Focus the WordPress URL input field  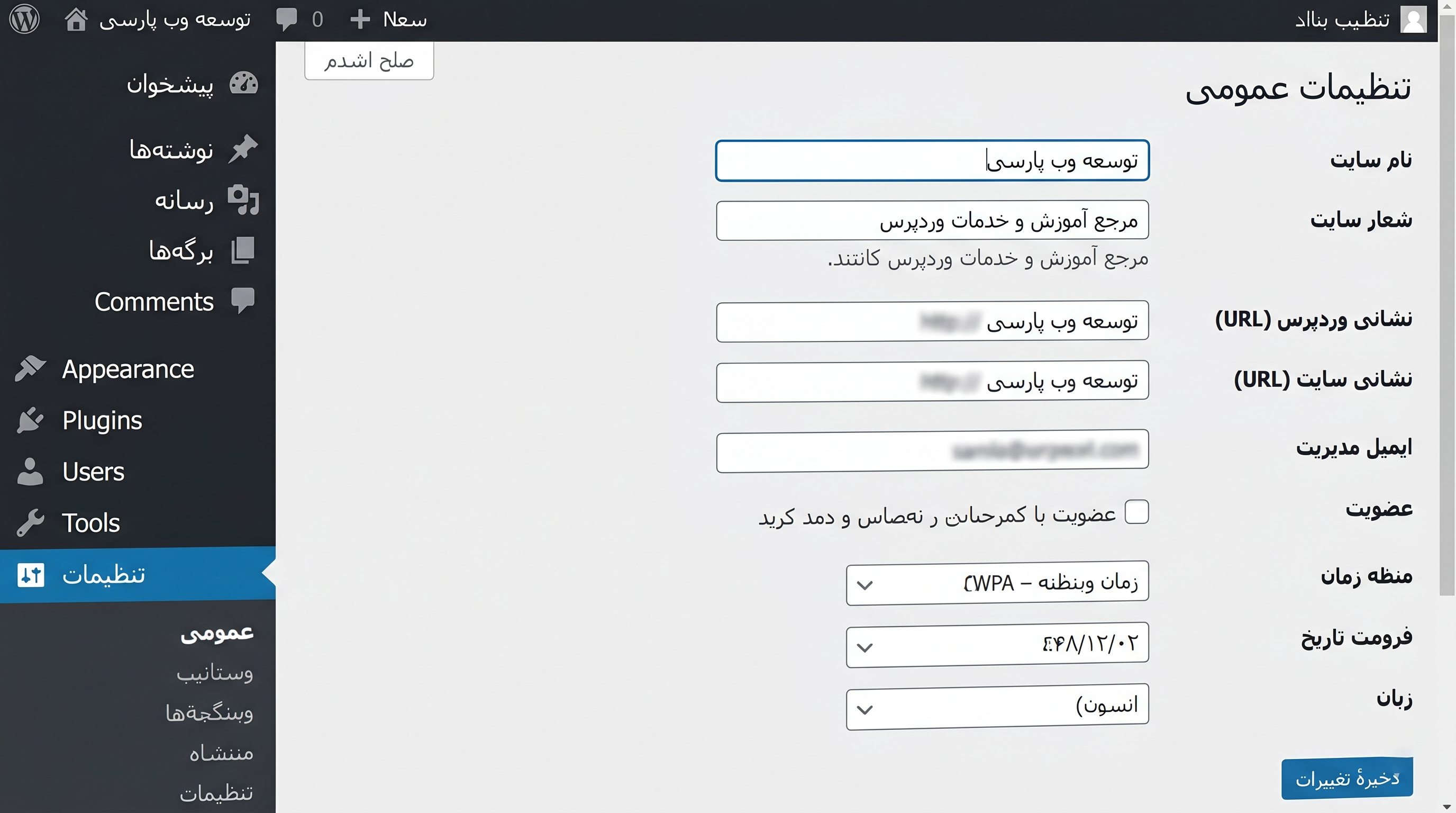point(932,321)
